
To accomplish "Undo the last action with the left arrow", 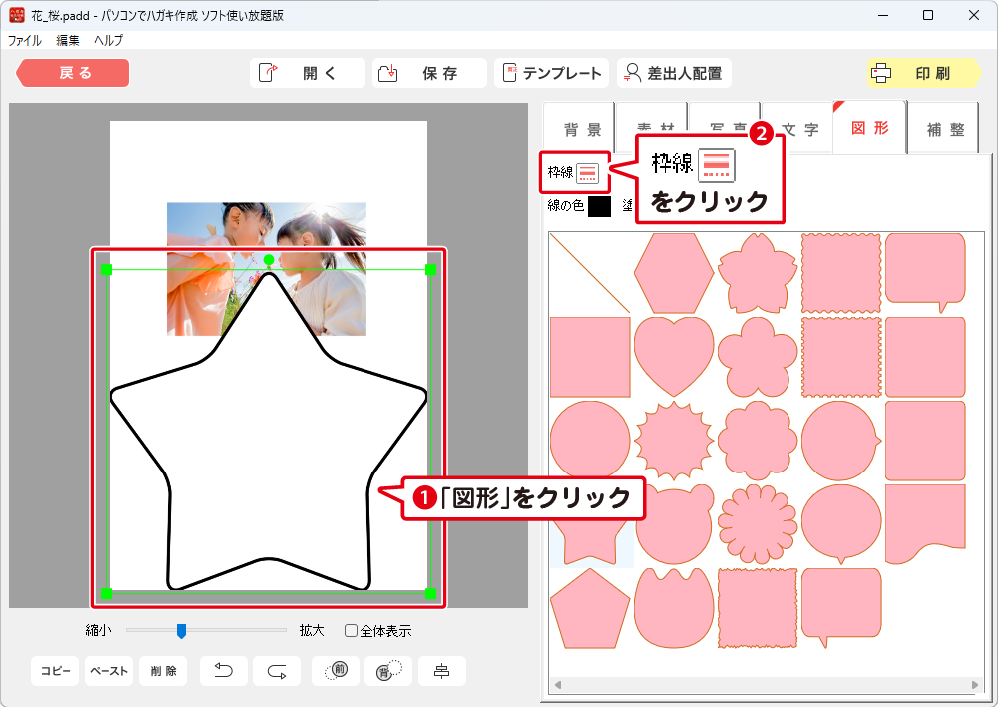I will 224,671.
